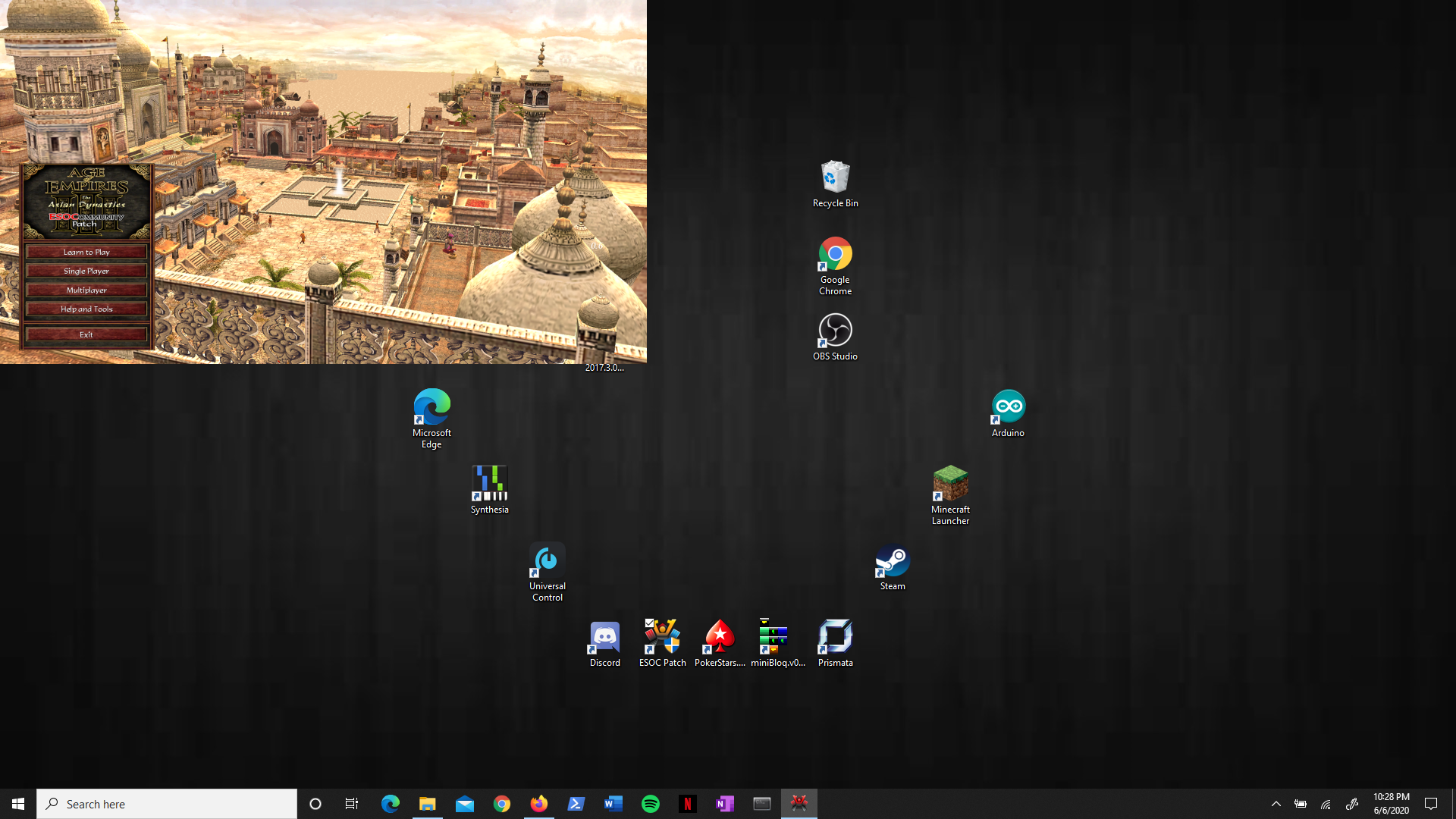The width and height of the screenshot is (1456, 819).
Task: Click the Show Desktop strip on the taskbar
Action: (1453, 804)
